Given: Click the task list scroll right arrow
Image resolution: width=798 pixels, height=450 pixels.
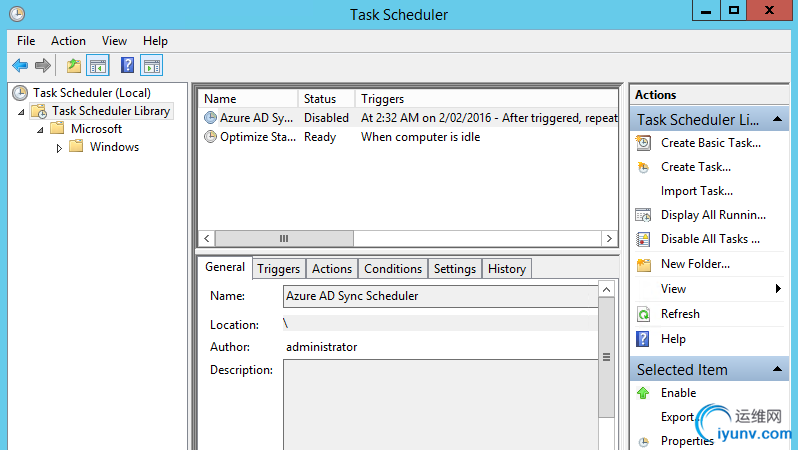Looking at the screenshot, I should click(609, 238).
